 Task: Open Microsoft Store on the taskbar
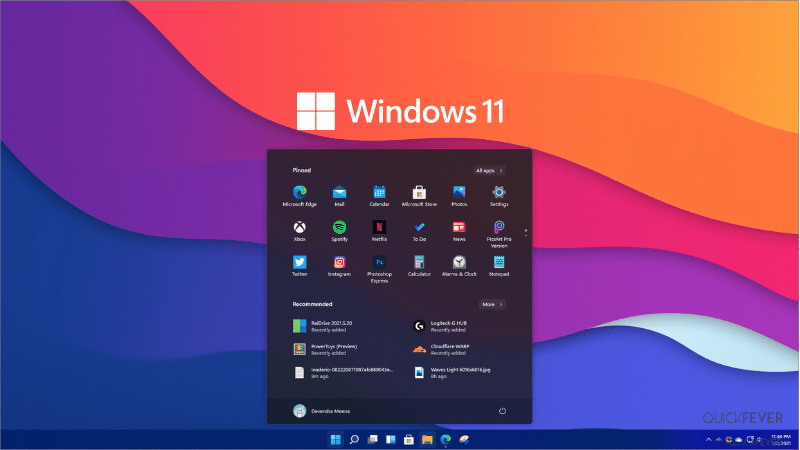(x=409, y=439)
